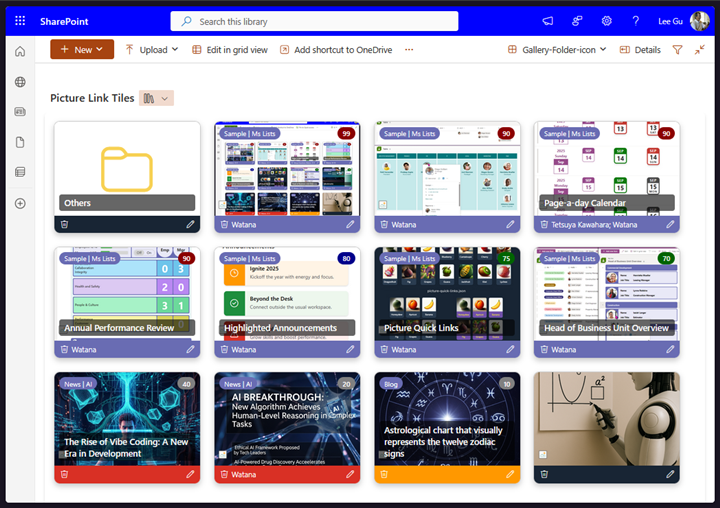Delete the tile with score badge 99
This screenshot has width=720, height=508.
coord(225,225)
